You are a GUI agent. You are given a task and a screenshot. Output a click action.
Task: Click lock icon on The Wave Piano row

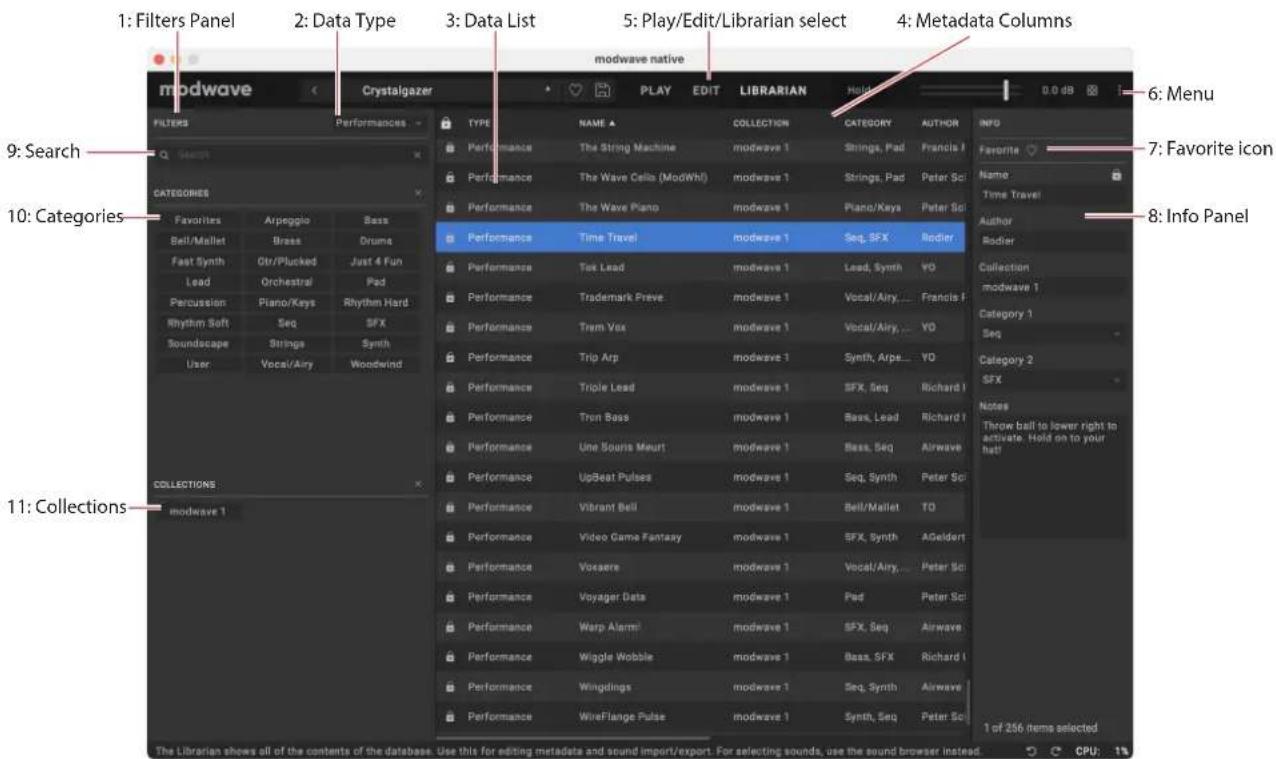coord(449,208)
